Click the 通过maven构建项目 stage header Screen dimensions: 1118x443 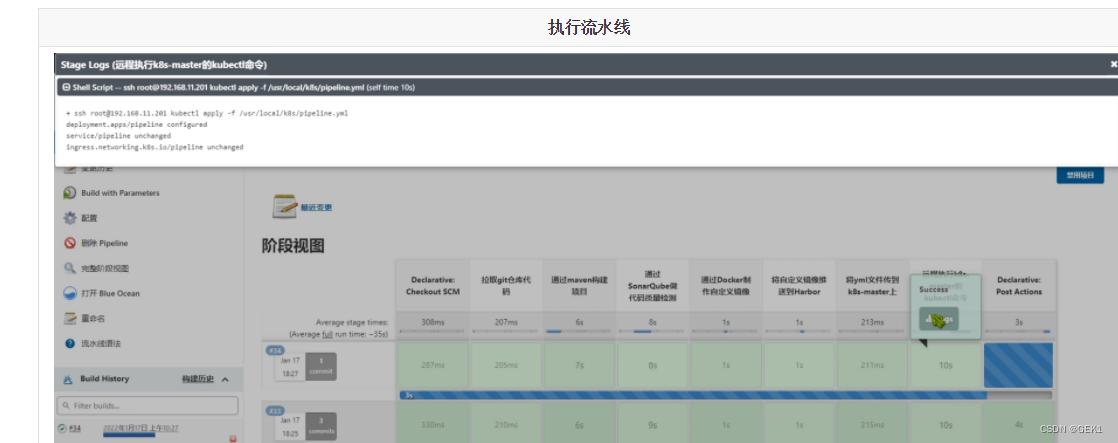pos(580,285)
